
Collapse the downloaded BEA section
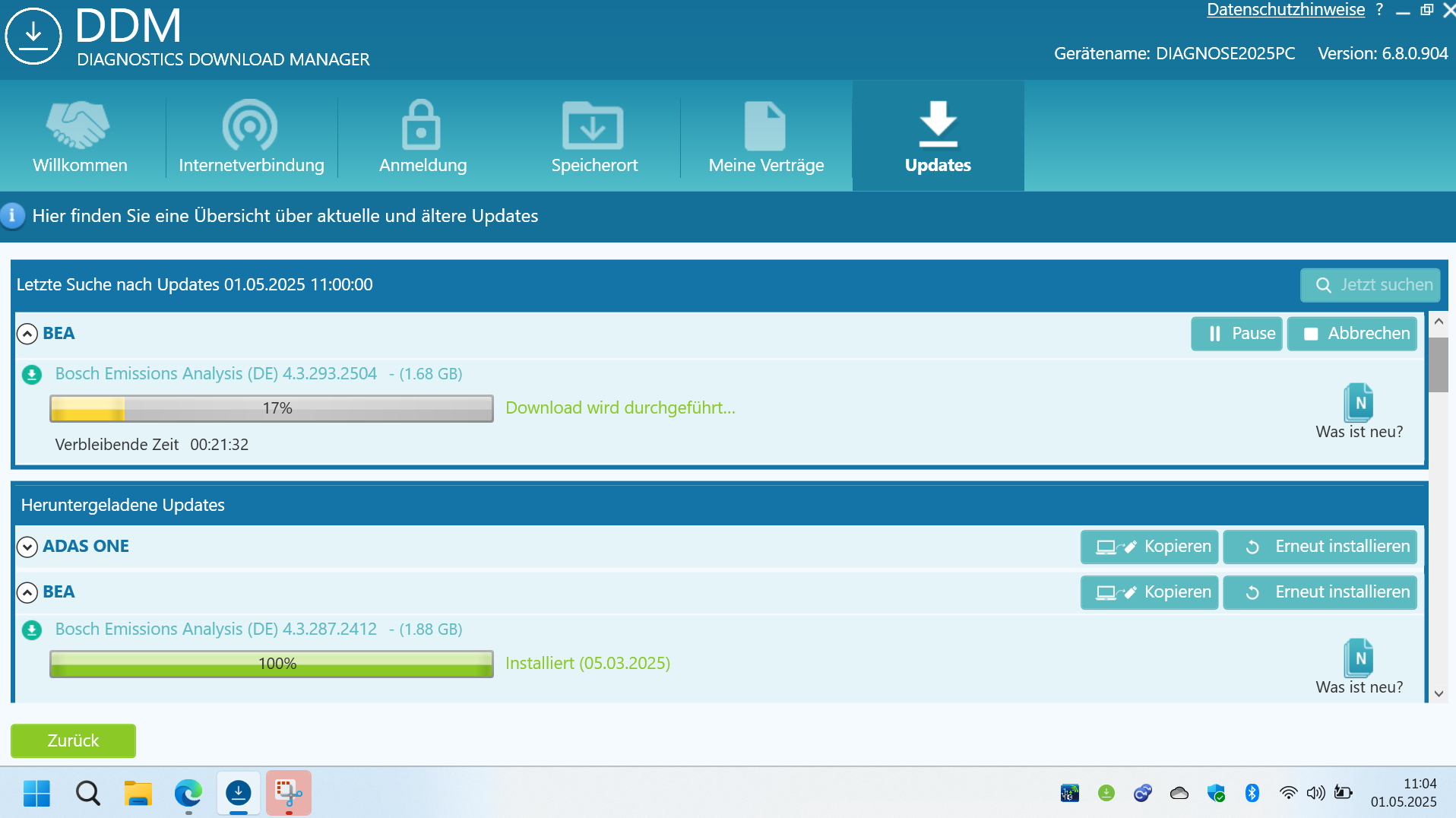(x=27, y=592)
